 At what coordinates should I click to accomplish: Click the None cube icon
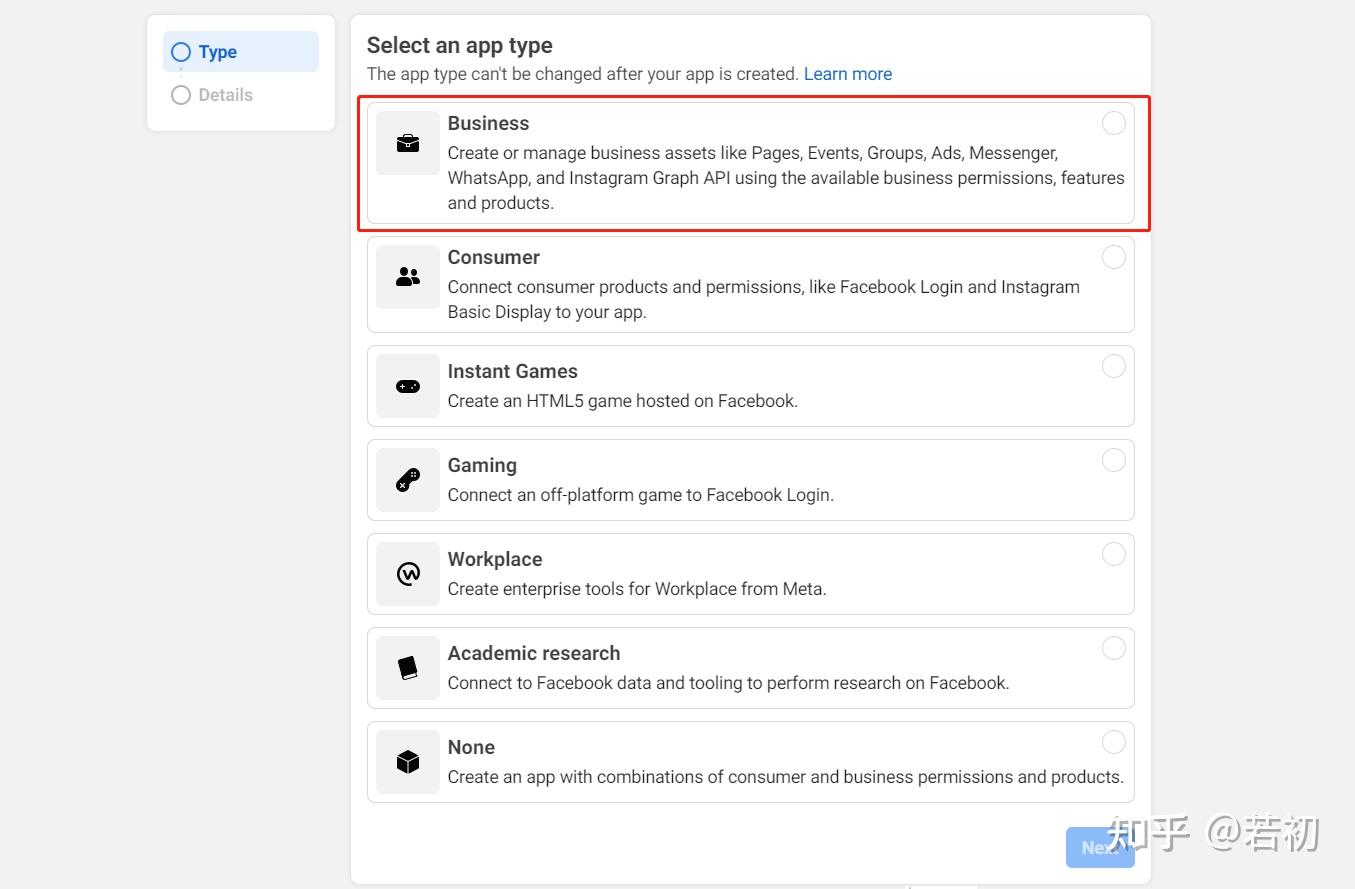click(x=408, y=762)
